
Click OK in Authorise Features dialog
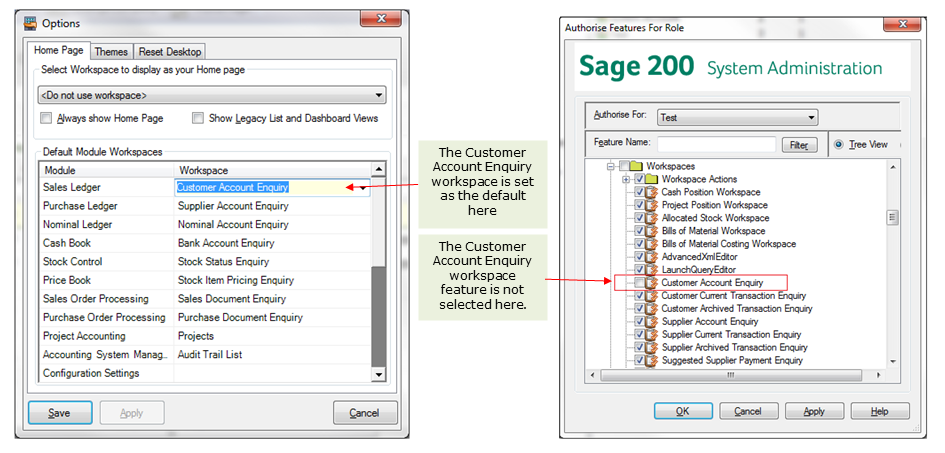[x=683, y=411]
